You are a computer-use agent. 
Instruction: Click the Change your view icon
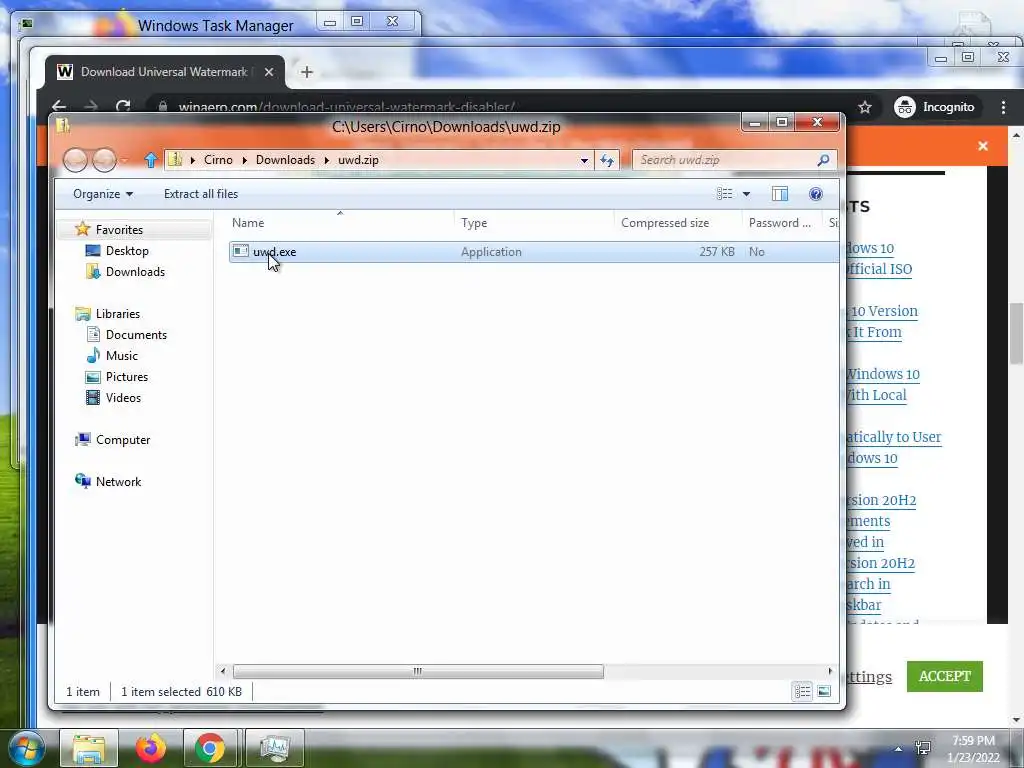point(724,194)
